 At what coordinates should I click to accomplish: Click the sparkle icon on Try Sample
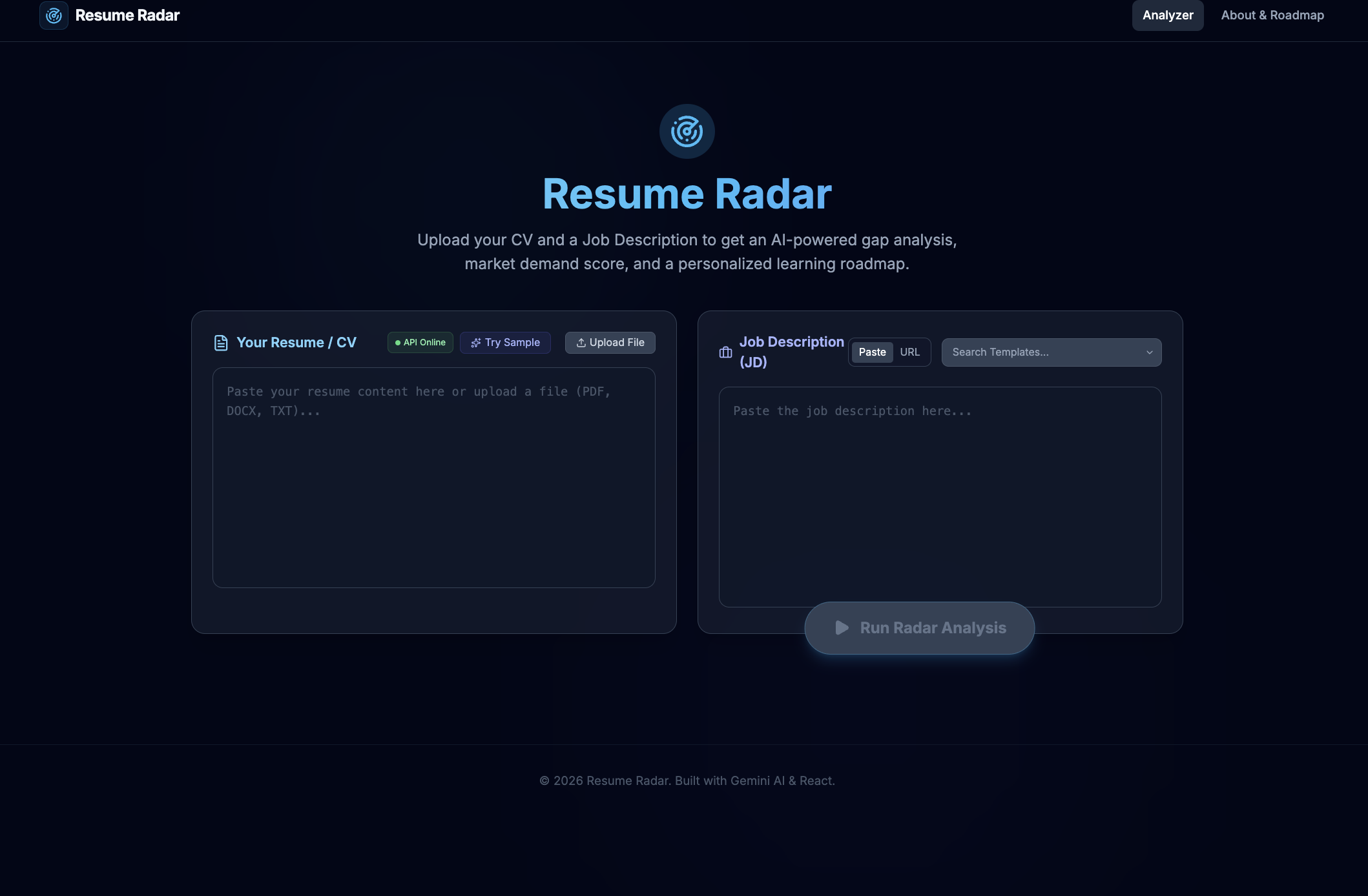pos(476,343)
